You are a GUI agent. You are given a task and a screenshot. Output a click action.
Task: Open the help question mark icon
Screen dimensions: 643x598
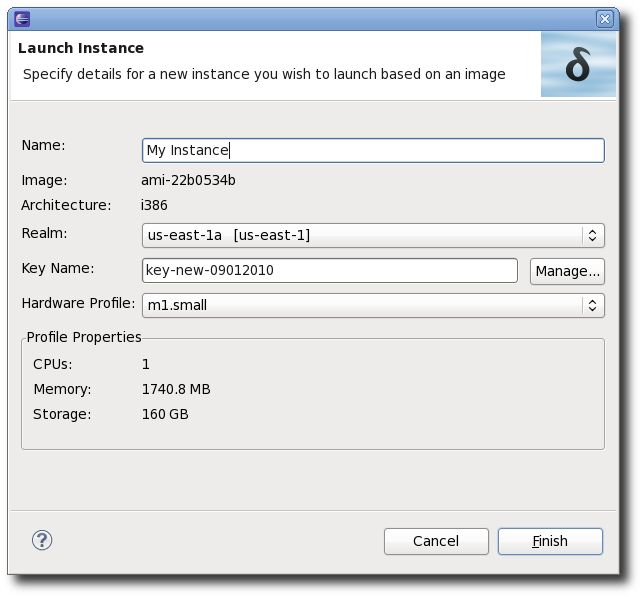pyautogui.click(x=42, y=540)
